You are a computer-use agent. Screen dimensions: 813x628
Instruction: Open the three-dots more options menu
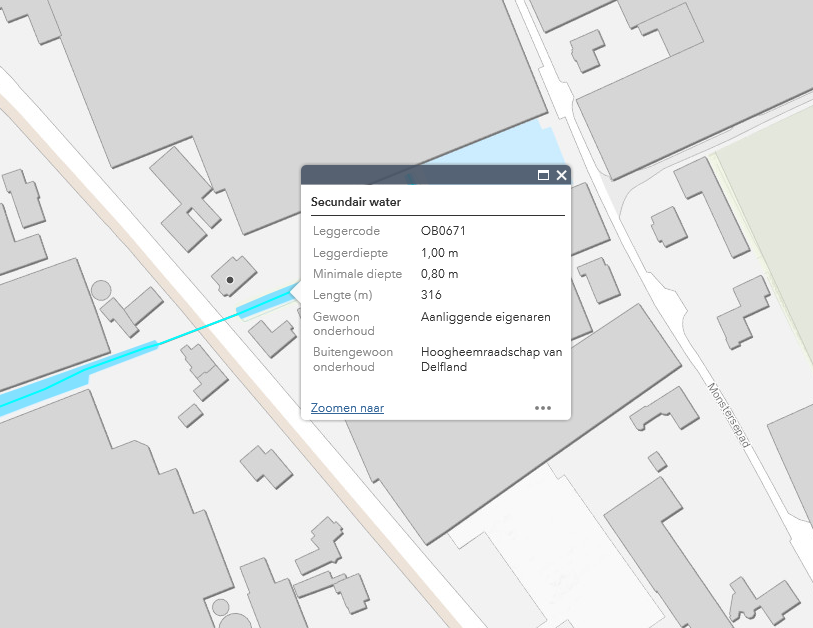click(543, 408)
